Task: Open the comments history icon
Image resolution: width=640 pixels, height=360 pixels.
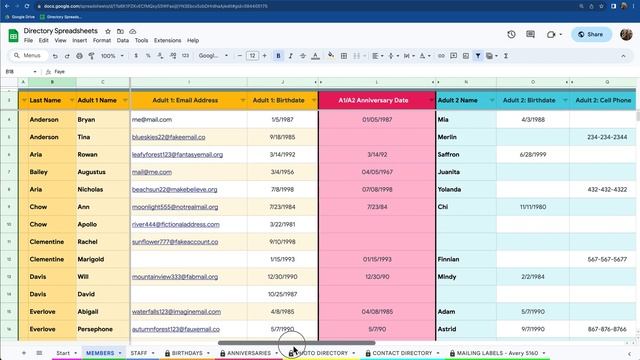Action: click(530, 35)
